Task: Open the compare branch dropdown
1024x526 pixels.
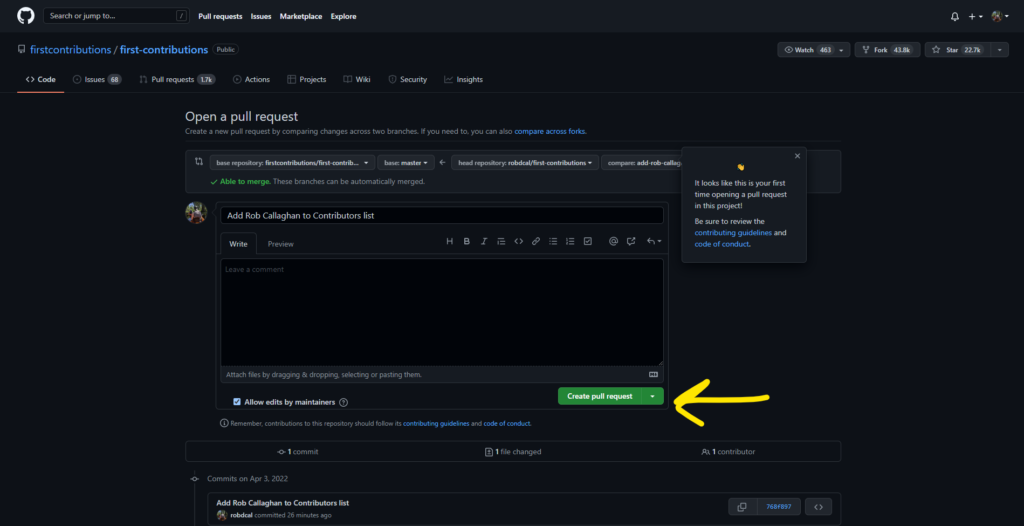Action: 642,163
